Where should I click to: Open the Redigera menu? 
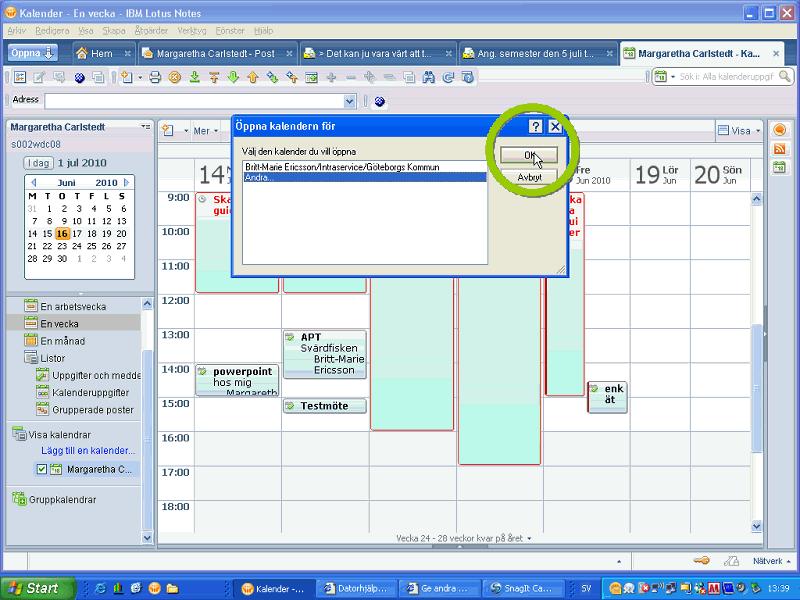pyautogui.click(x=53, y=31)
